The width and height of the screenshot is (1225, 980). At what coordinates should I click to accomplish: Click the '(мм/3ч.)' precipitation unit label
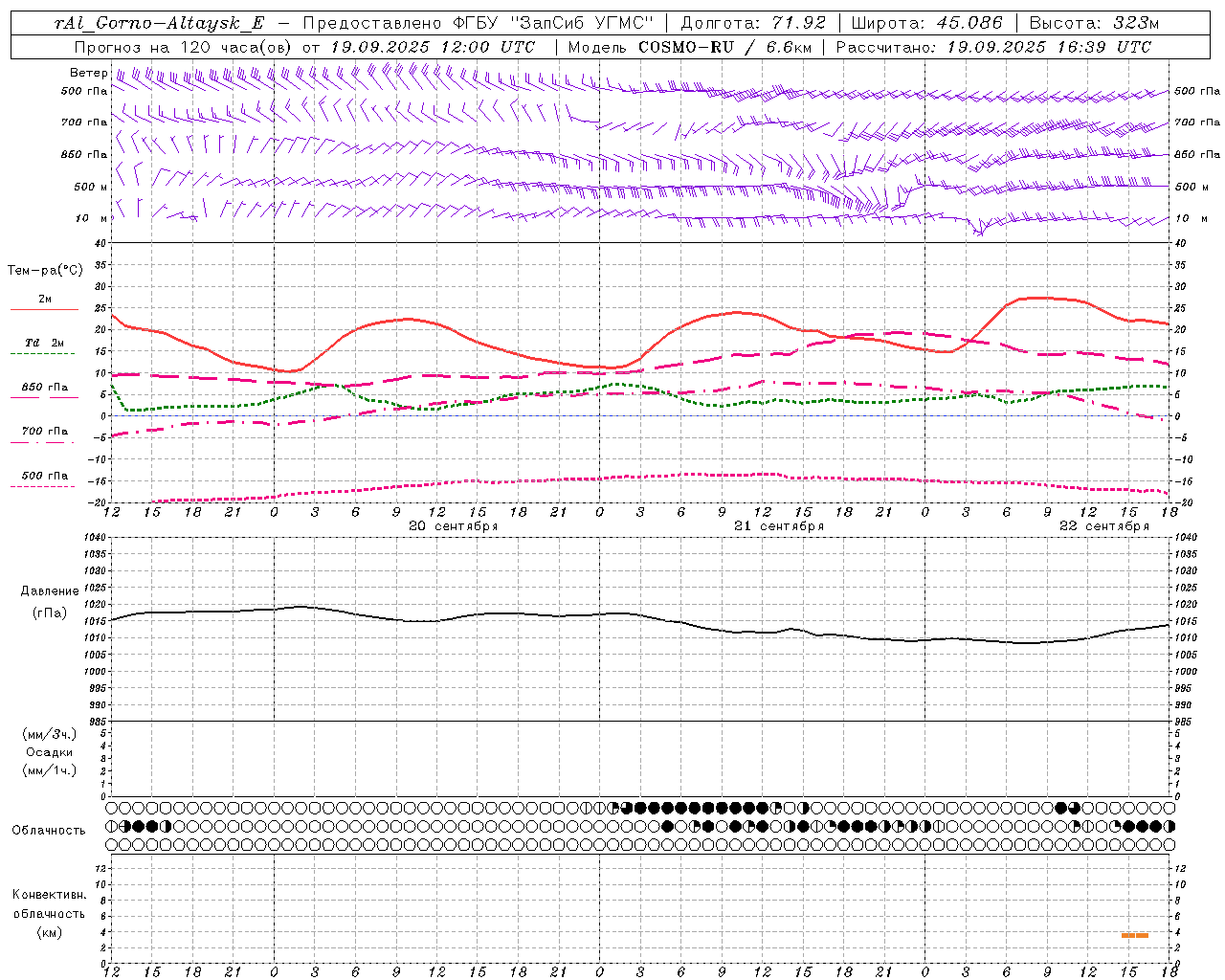(49, 735)
